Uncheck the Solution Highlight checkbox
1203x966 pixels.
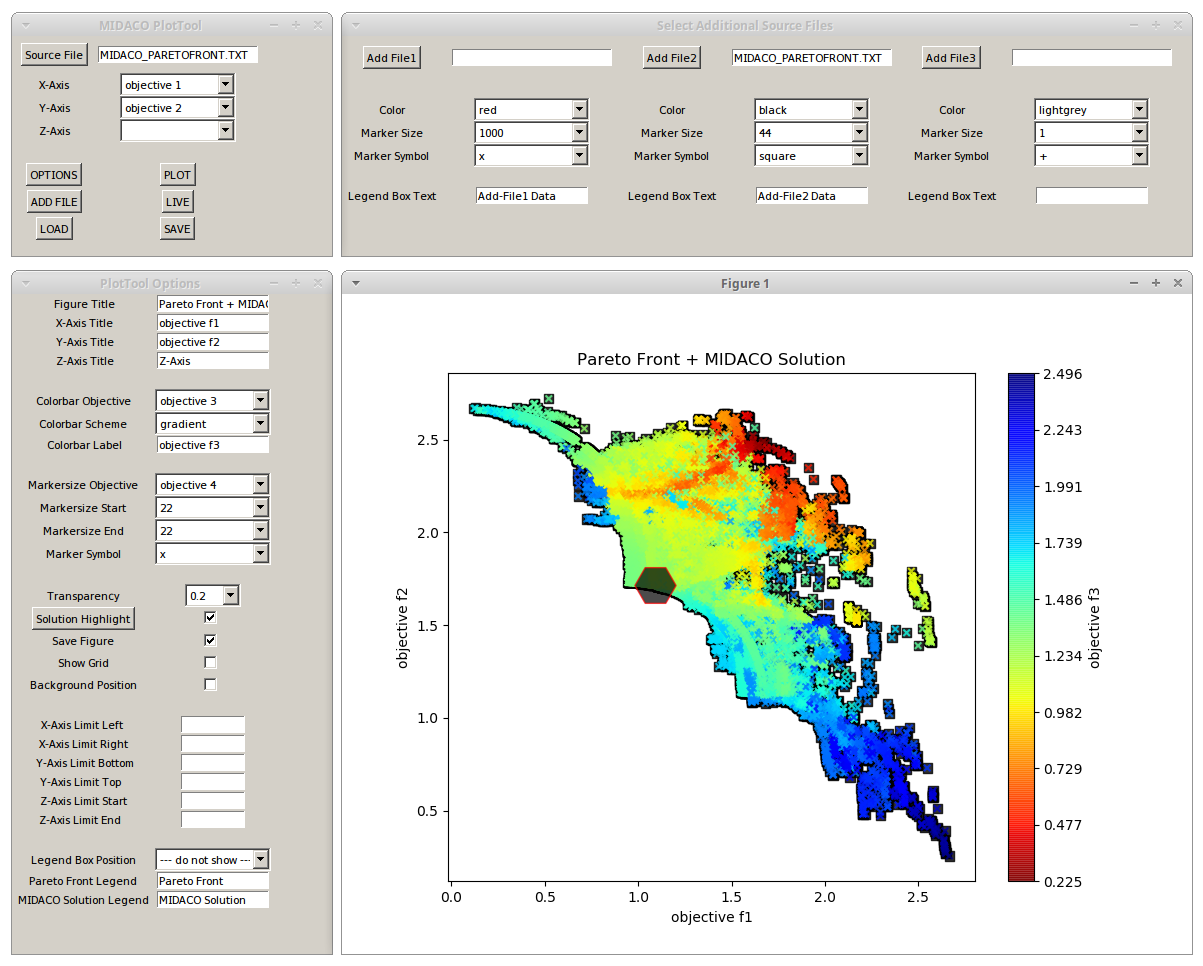pos(210,618)
